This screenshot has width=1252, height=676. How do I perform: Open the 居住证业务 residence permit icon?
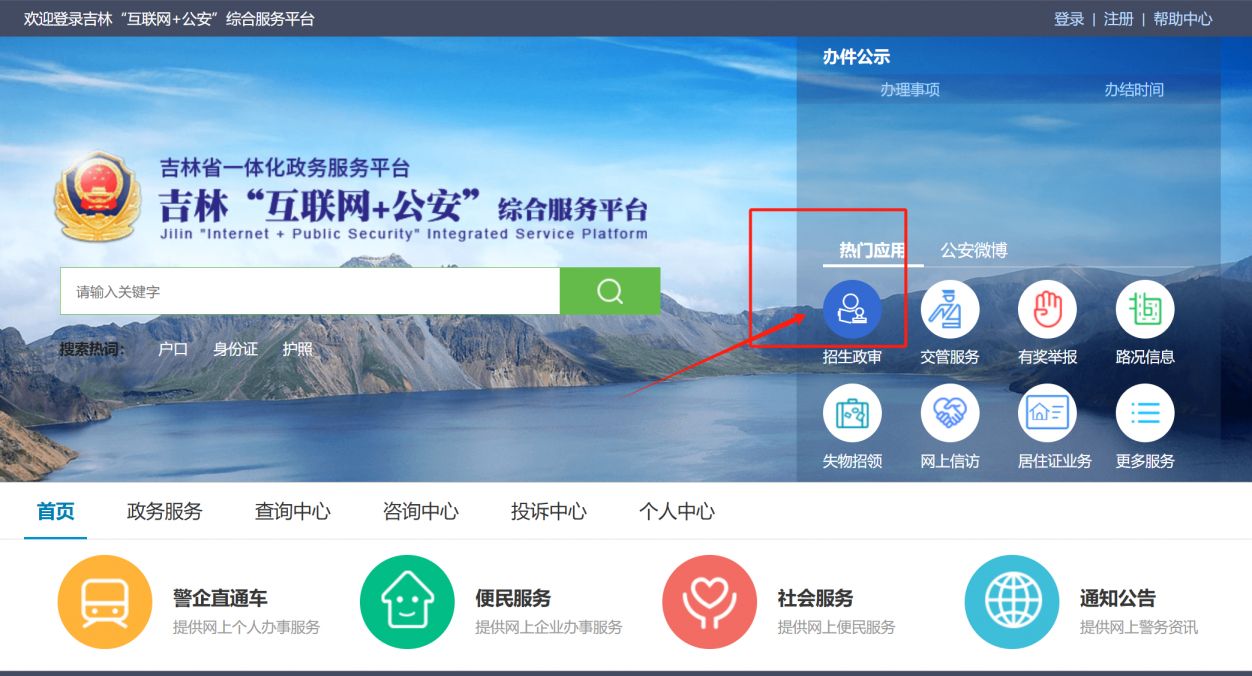click(1047, 413)
